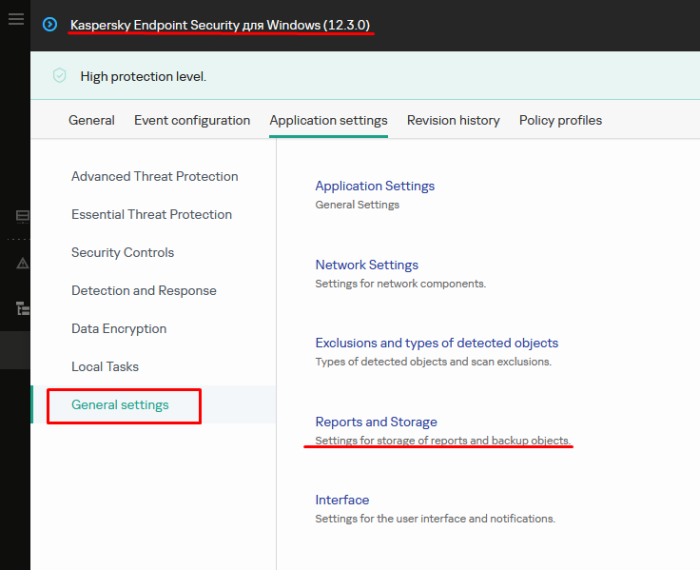Click Local Tasks in the sidebar

pyautogui.click(x=104, y=367)
